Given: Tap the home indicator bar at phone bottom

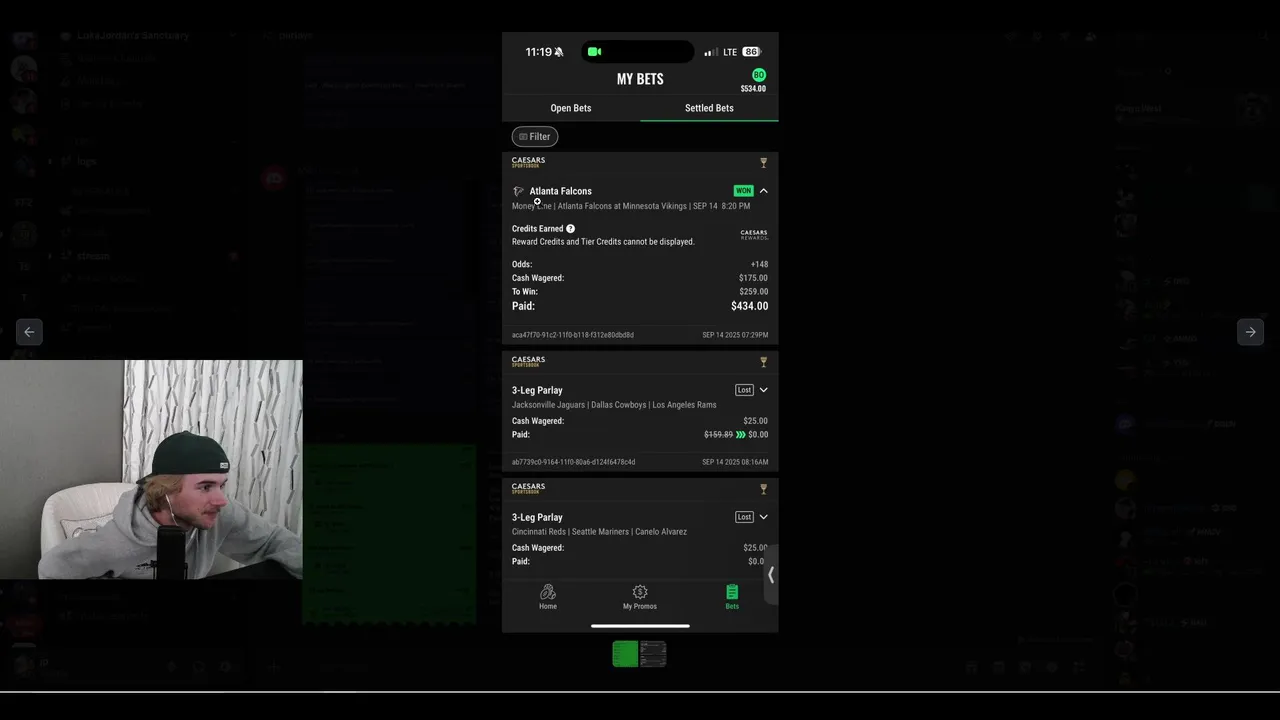Looking at the screenshot, I should [640, 626].
